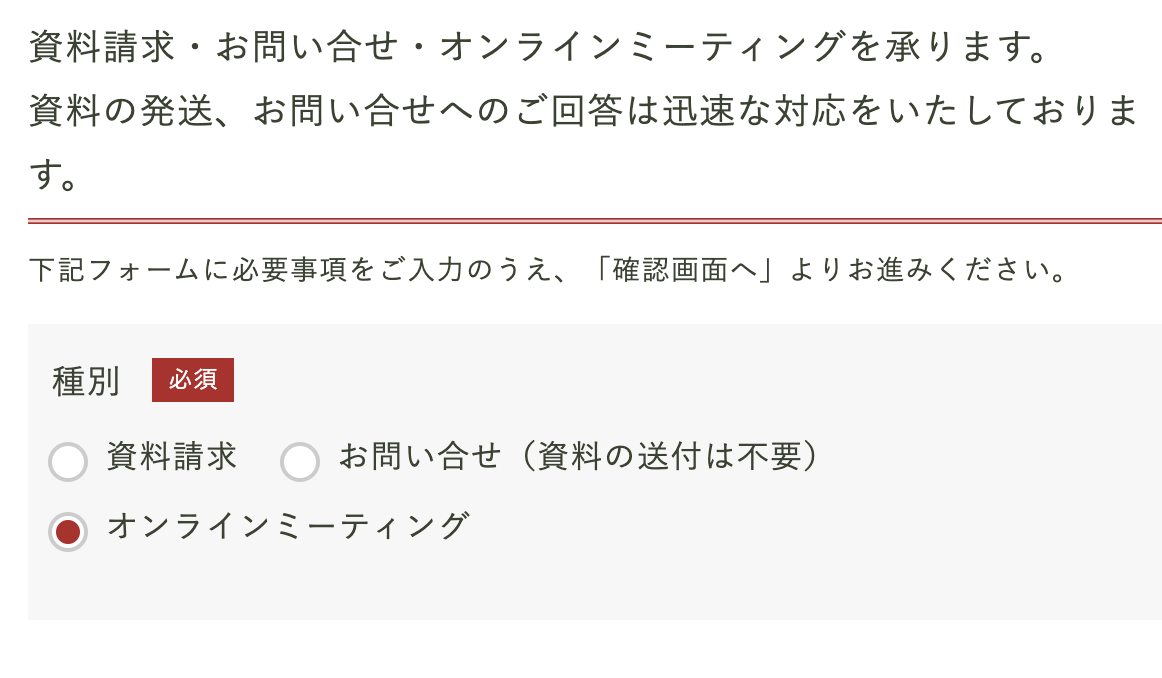Image resolution: width=1162 pixels, height=678 pixels.
Task: Click the red double divider line
Action: (594, 220)
